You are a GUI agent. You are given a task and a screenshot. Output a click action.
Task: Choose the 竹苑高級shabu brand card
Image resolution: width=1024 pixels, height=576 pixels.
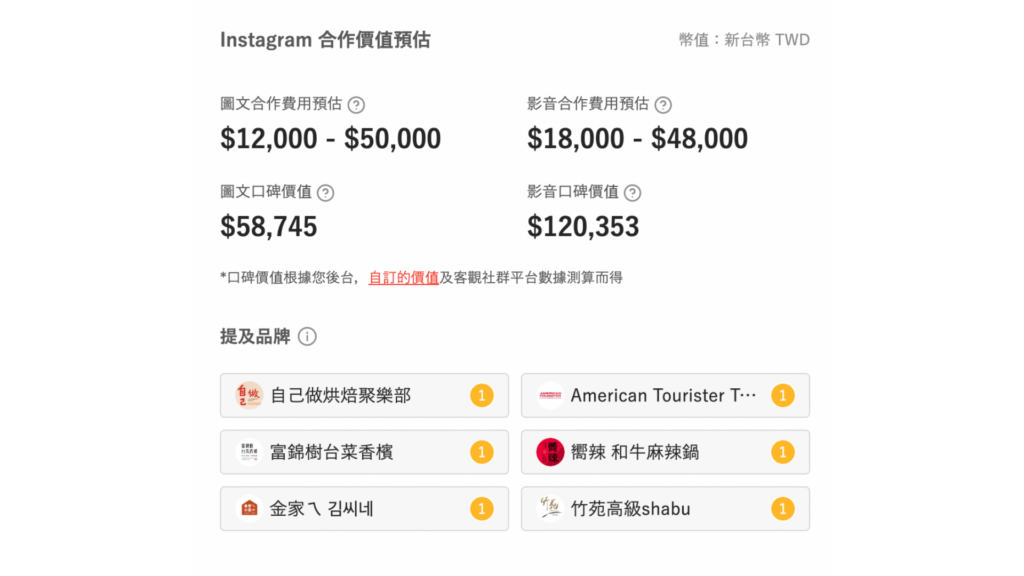coord(665,509)
